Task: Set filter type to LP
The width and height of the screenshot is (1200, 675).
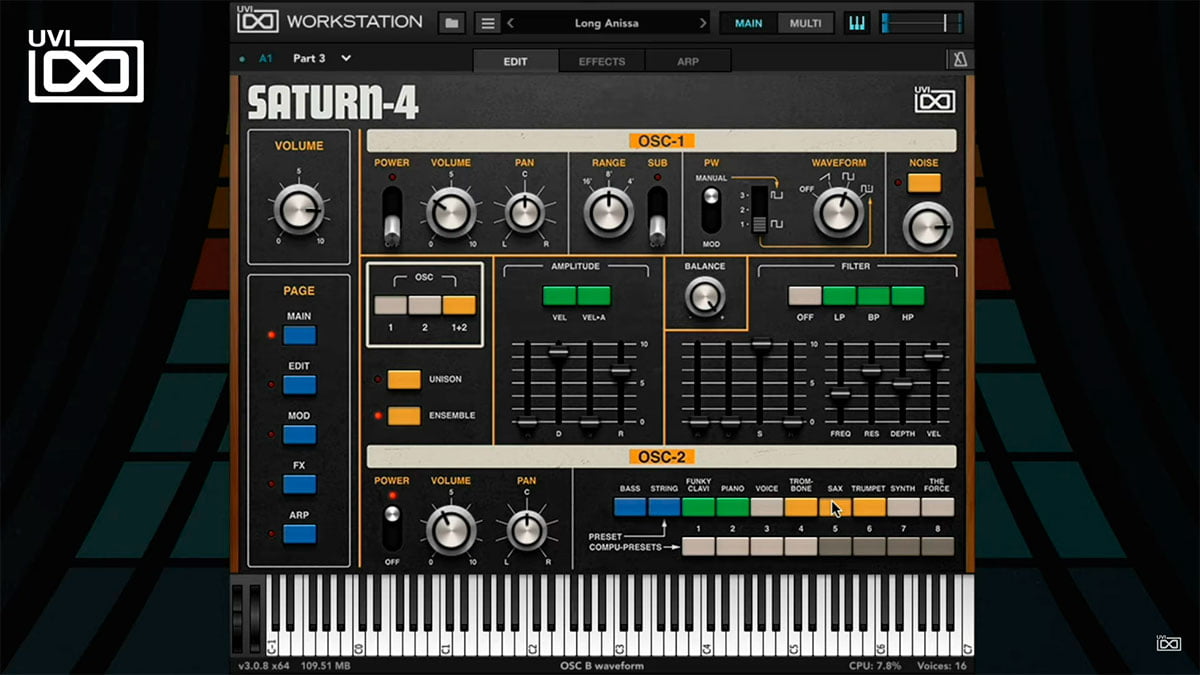Action: pyautogui.click(x=839, y=295)
